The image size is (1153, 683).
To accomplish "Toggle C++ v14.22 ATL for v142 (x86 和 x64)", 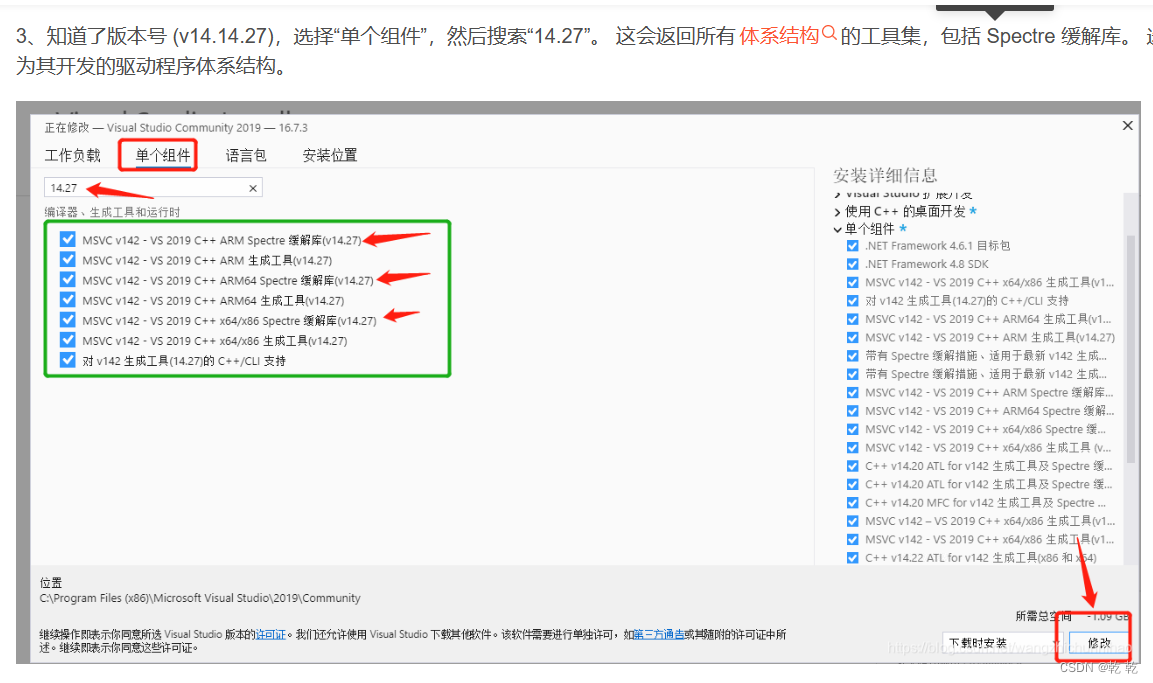I will coord(852,558).
